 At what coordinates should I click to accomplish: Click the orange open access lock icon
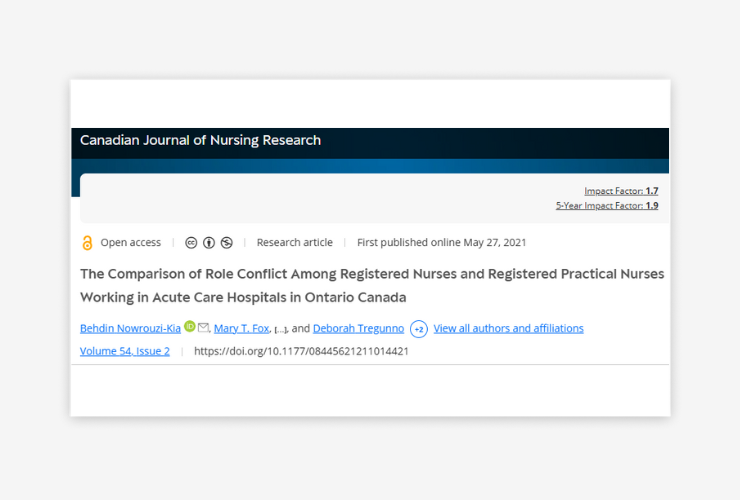pos(87,243)
